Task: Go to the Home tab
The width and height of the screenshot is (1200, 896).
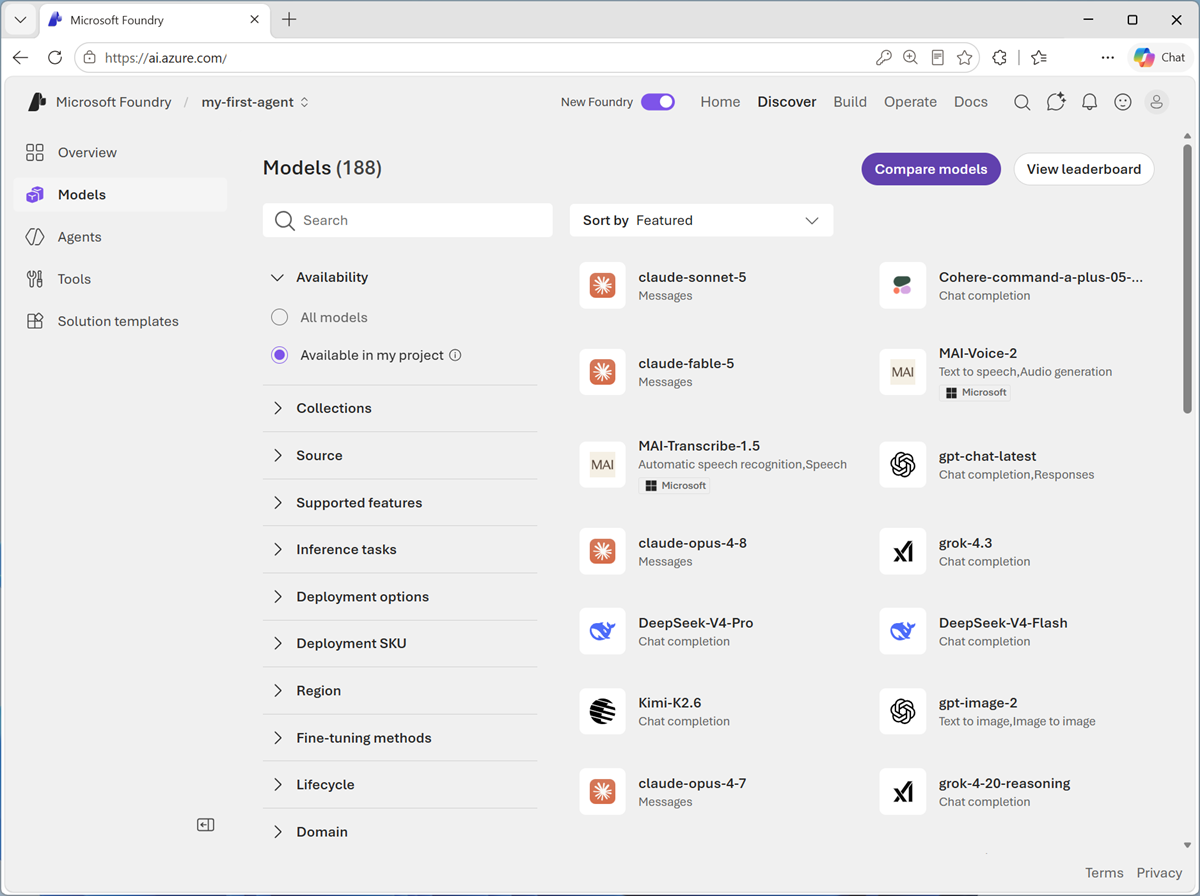Action: click(x=720, y=102)
